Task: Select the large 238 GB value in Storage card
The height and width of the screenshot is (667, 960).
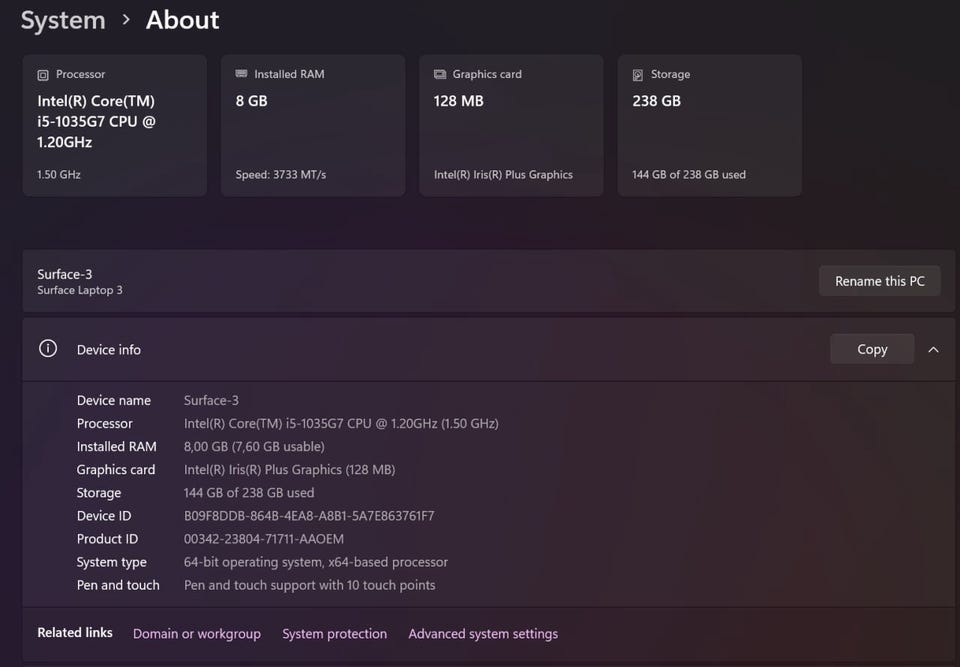Action: click(x=656, y=101)
